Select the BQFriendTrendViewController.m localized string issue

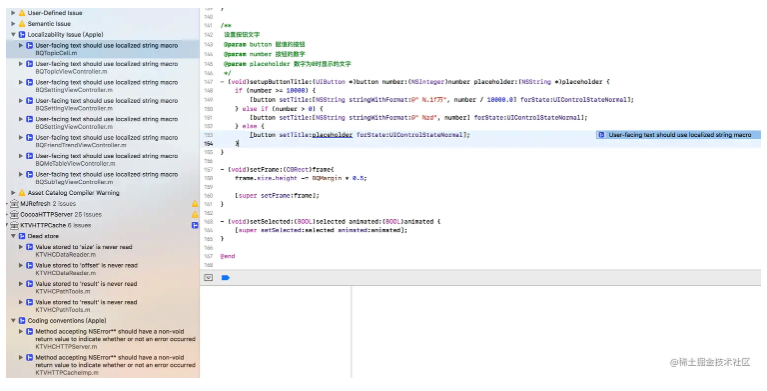[103, 141]
